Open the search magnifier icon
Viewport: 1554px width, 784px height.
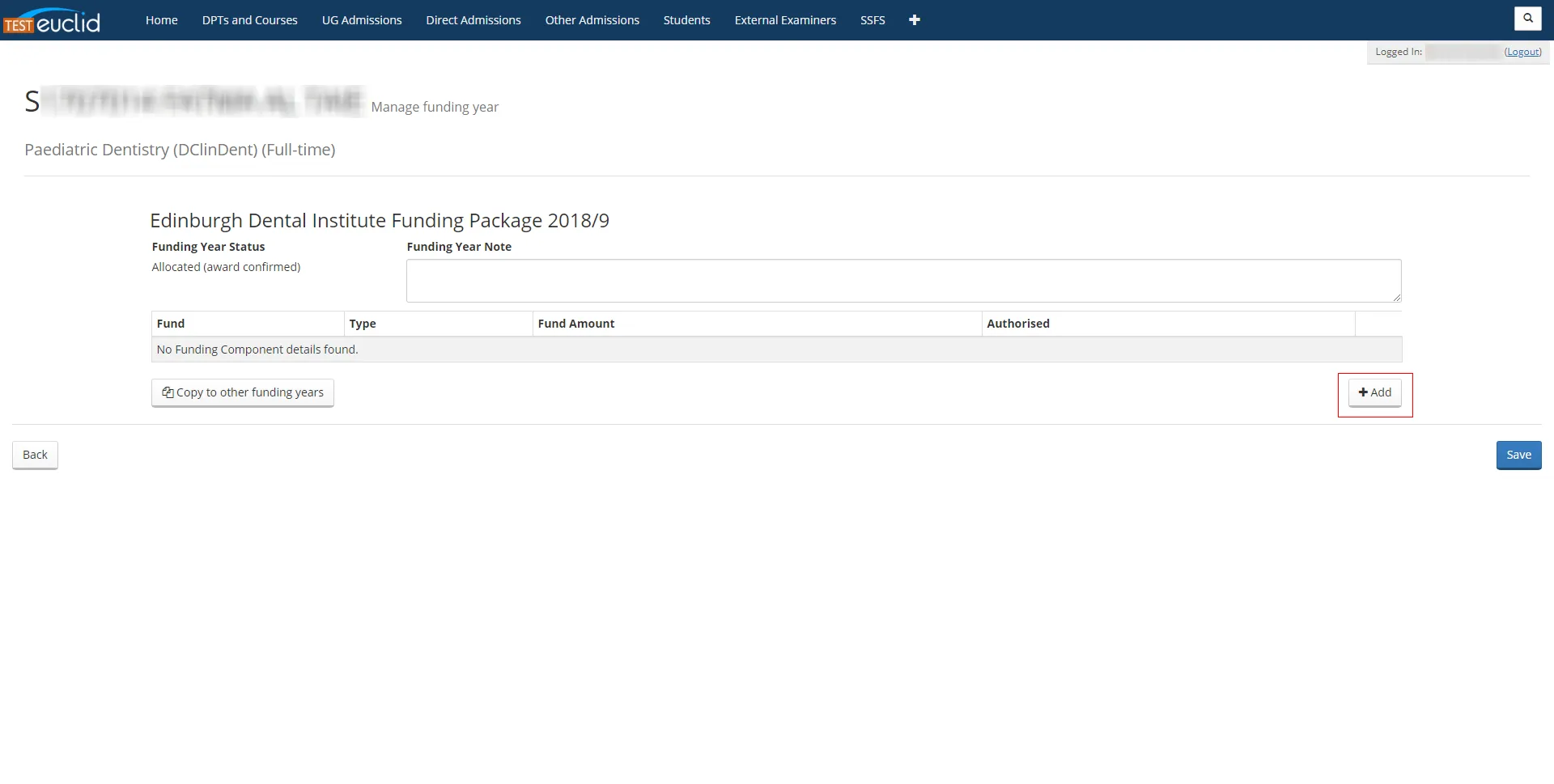(1527, 18)
